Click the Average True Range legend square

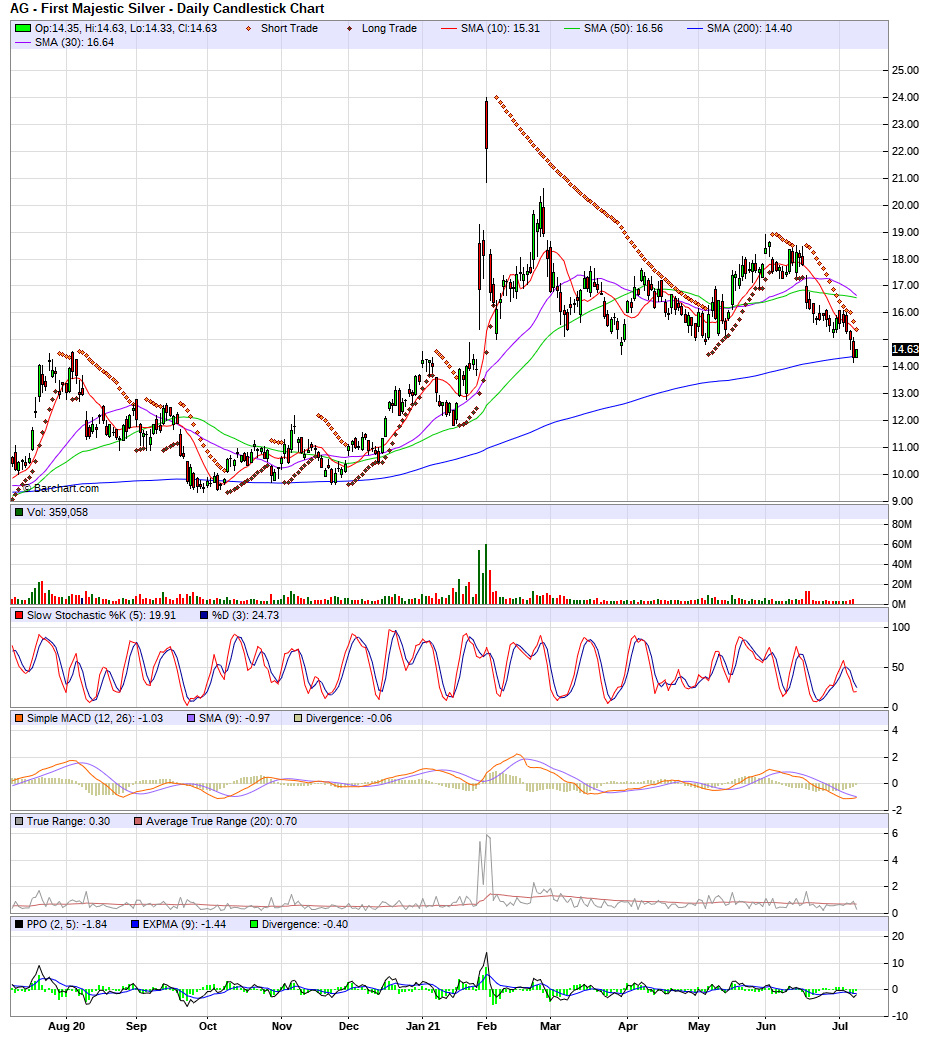click(x=138, y=821)
